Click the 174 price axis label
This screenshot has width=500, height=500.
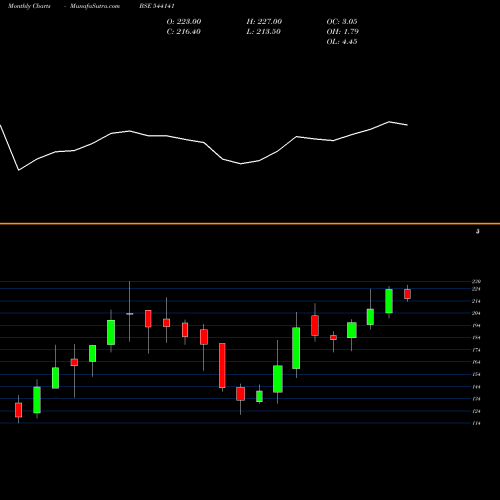(476, 350)
